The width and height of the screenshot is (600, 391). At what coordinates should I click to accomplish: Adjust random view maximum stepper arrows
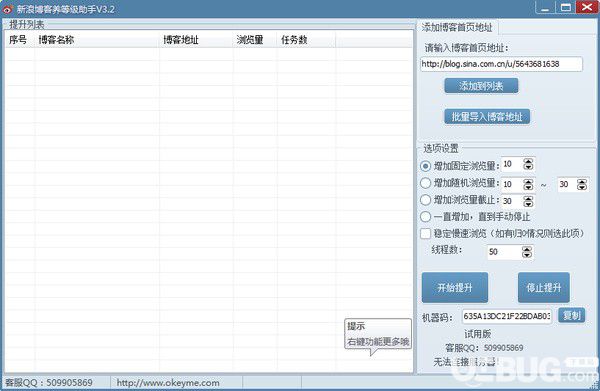coord(582,185)
